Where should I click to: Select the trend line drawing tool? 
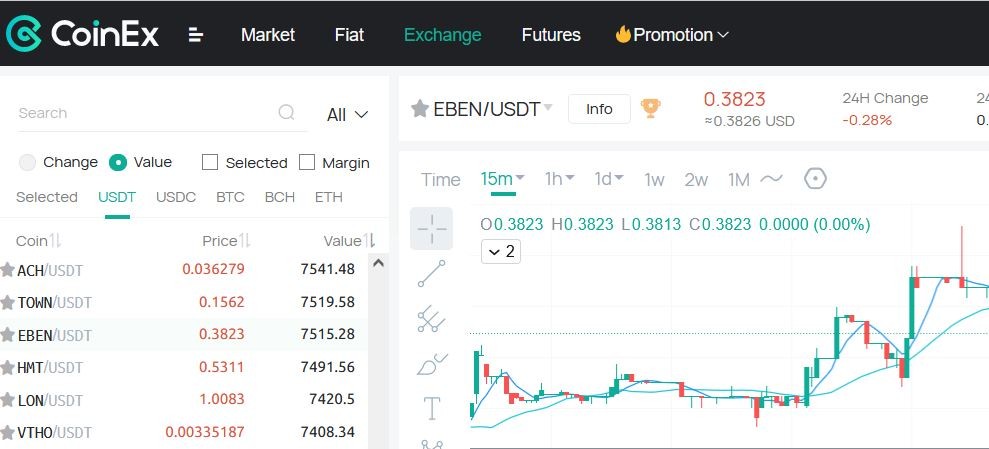[431, 274]
